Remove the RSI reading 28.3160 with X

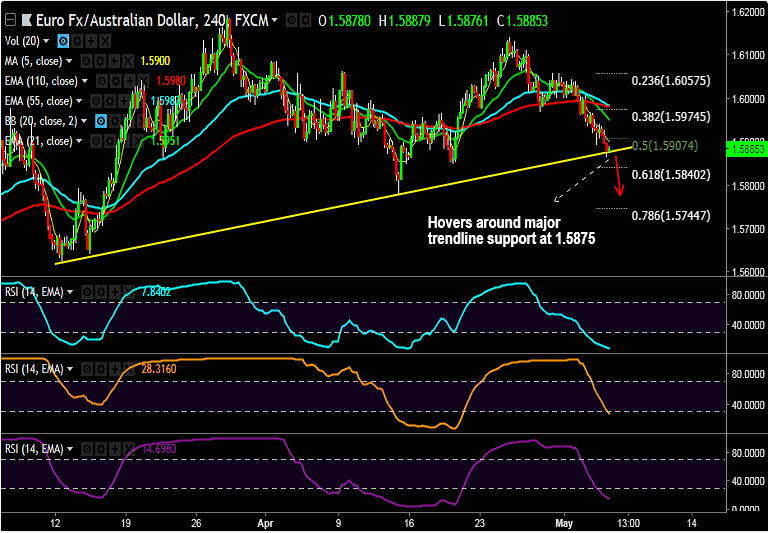tap(129, 369)
